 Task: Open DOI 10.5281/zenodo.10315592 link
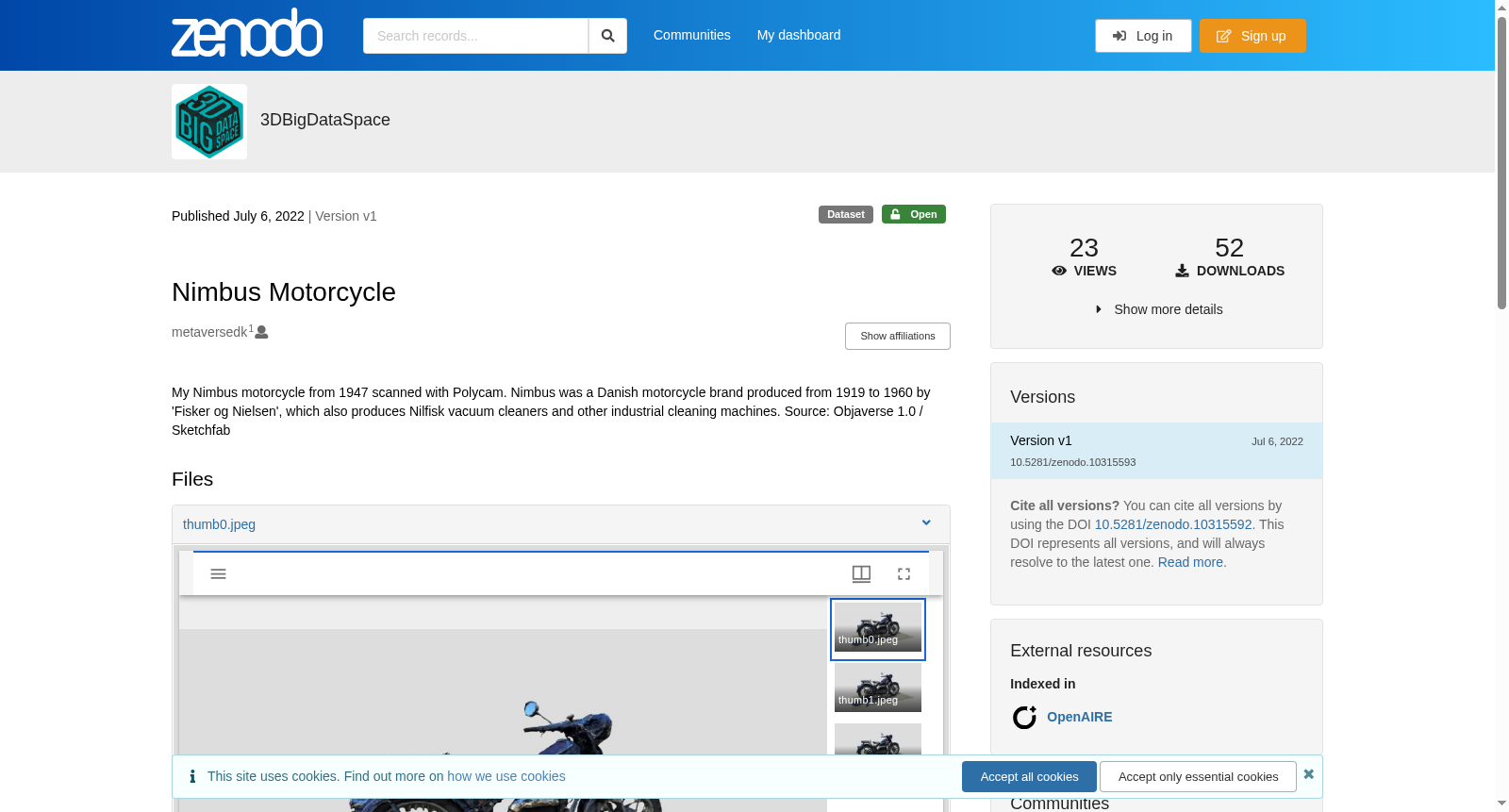point(1173,524)
